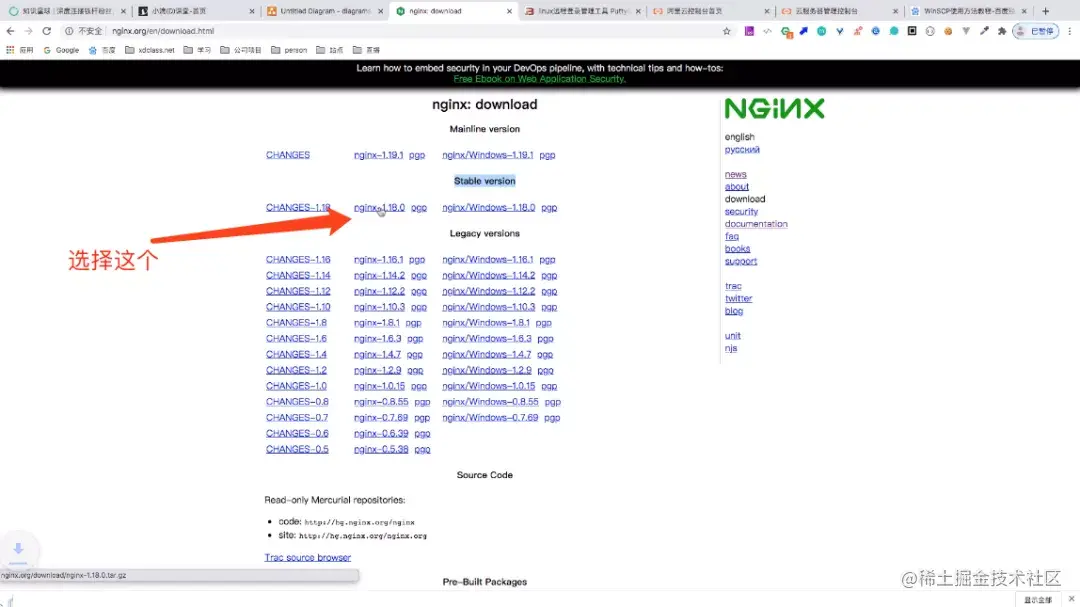The width and height of the screenshot is (1080, 607).
Task: Open a new browser tab
Action: coord(1046,11)
